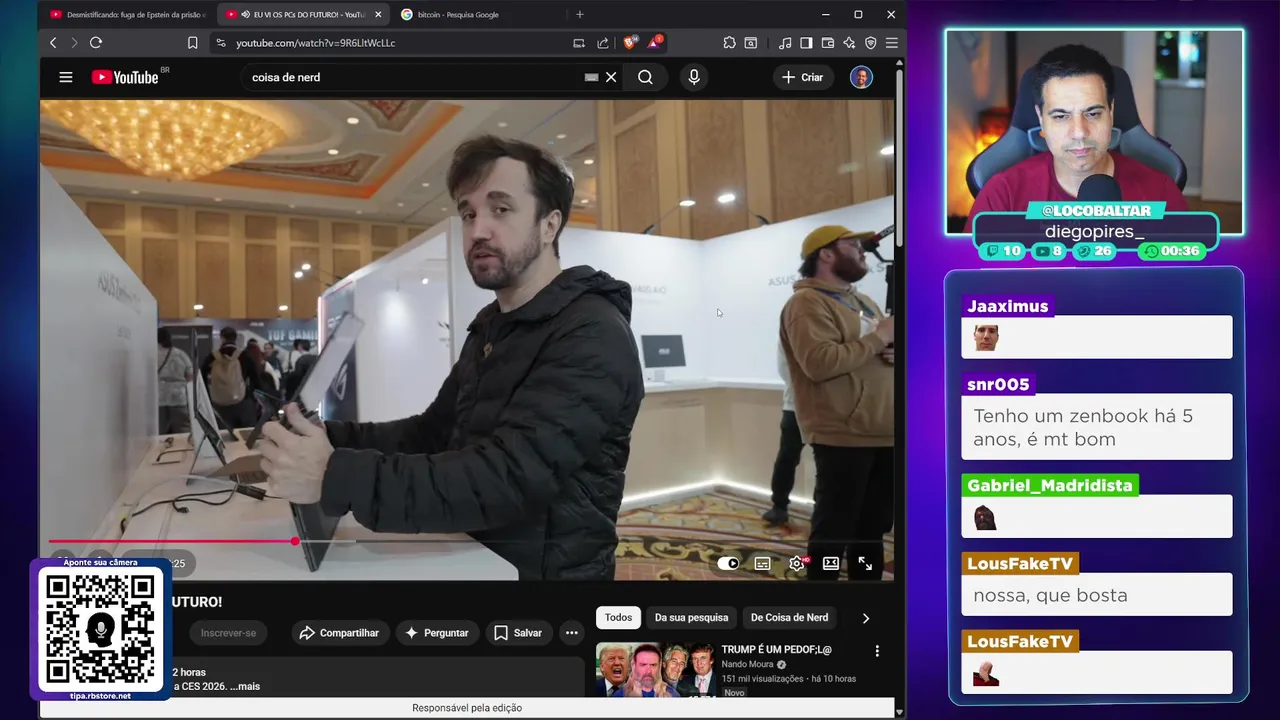Click the 'Gabriel_Madridista' chat username

coord(1050,485)
